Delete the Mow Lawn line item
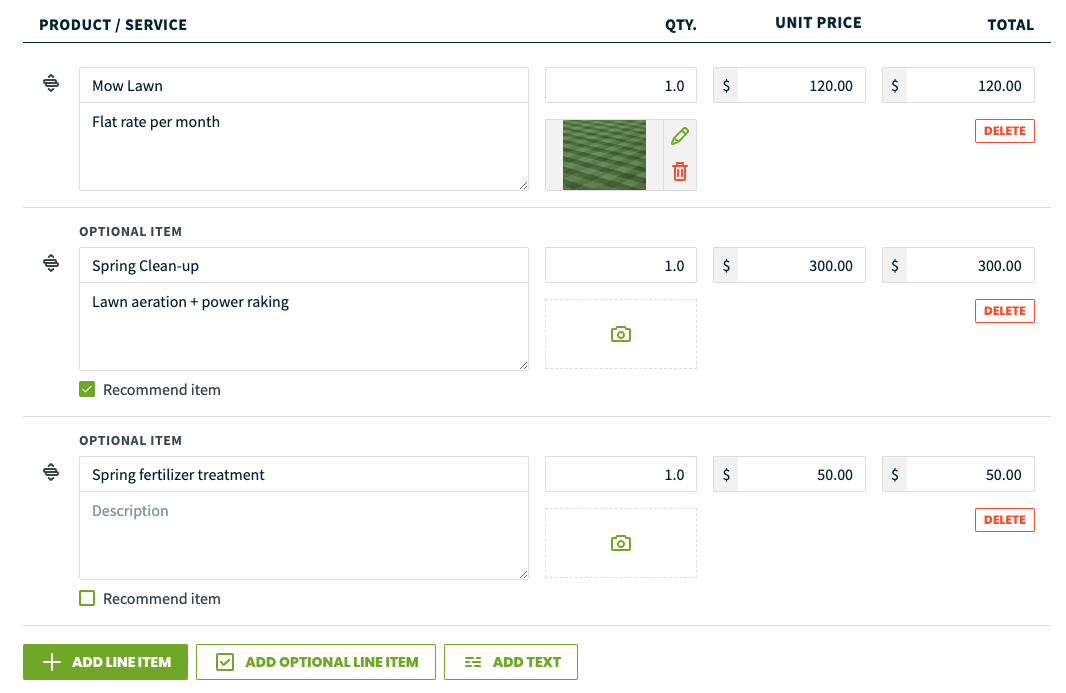Screen dimensions: 1066x693 pyautogui.click(x=1005, y=131)
